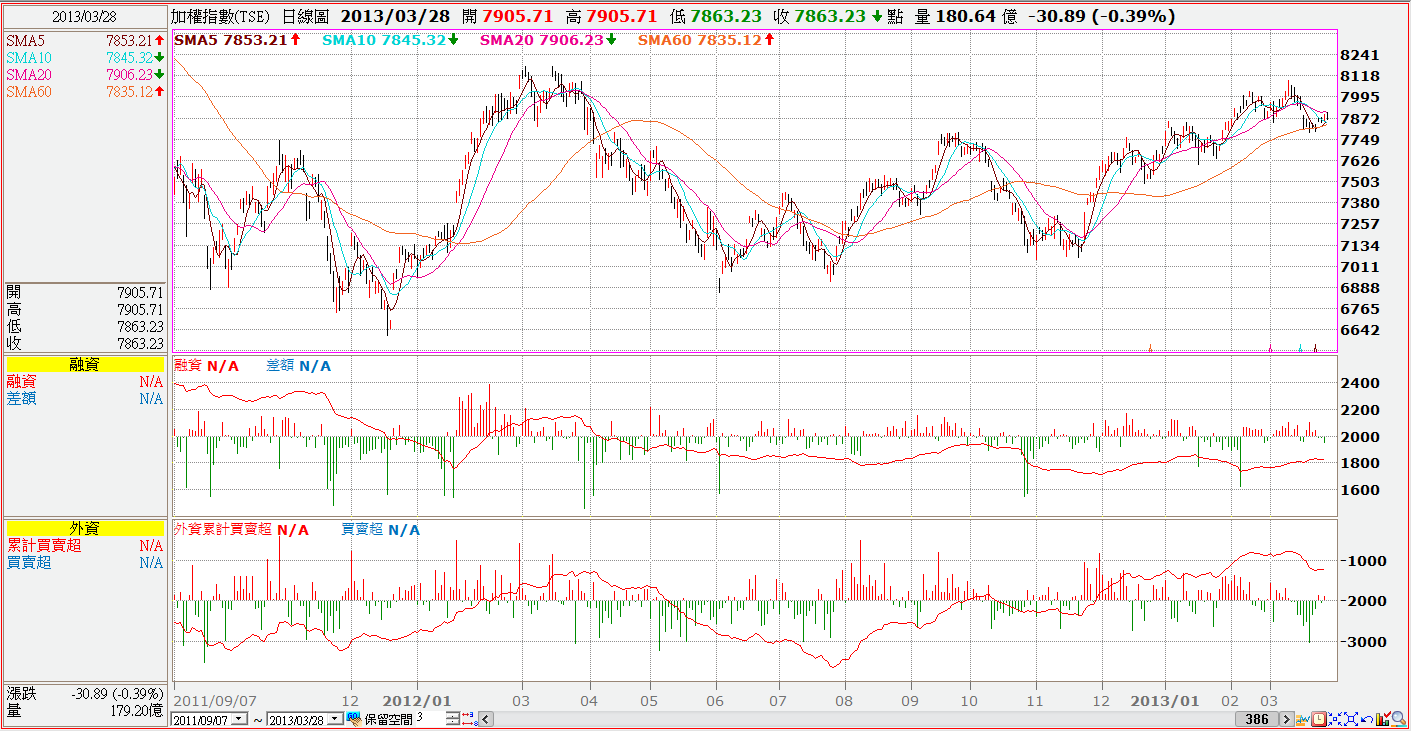The image size is (1411, 732).
Task: Click the red-blue range arrows icon
Action: (470, 719)
